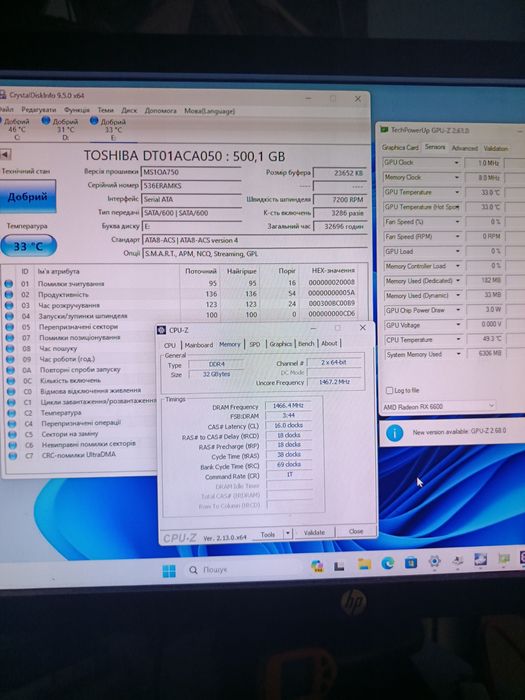Click status circle for attribute C5 Сектори на заміну
Screen dimensions: 525x700
coord(12,434)
